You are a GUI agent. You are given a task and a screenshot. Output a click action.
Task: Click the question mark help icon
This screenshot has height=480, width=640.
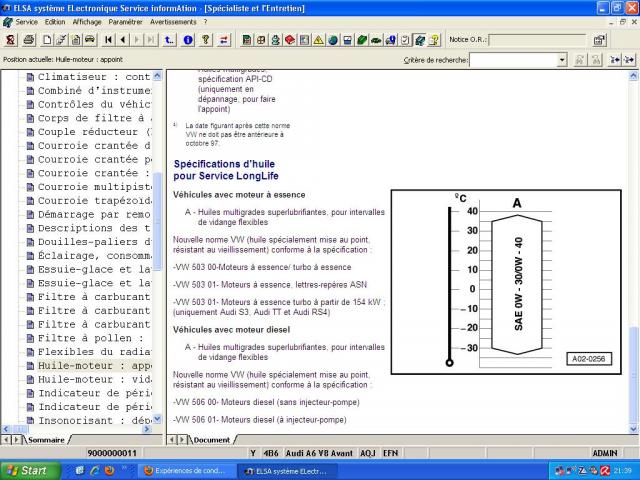(x=204, y=40)
